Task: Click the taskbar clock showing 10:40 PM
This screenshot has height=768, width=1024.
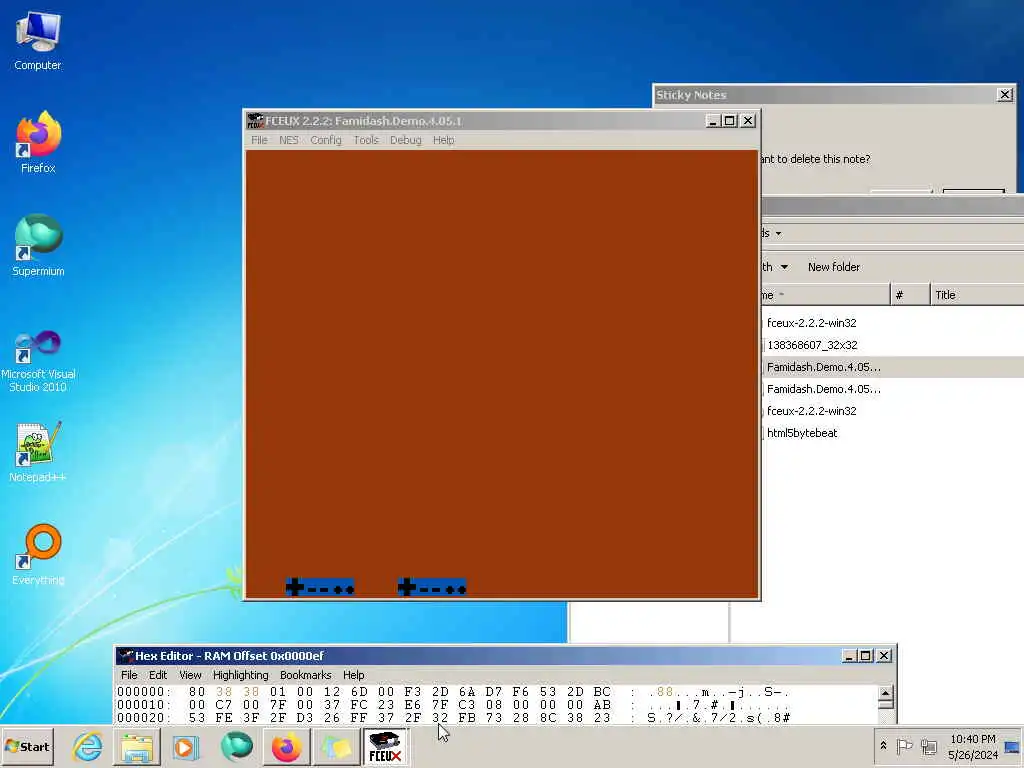Action: pyautogui.click(x=972, y=746)
